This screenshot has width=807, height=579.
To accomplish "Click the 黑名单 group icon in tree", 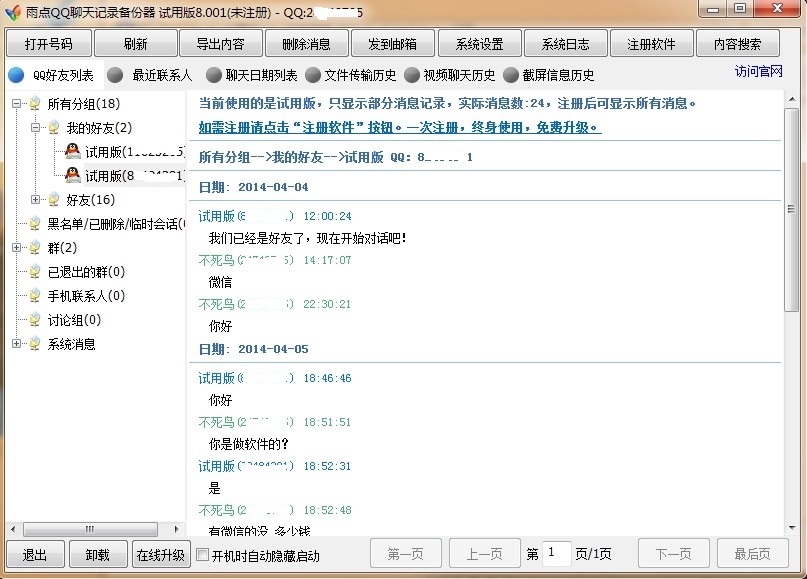I will click(x=35, y=224).
